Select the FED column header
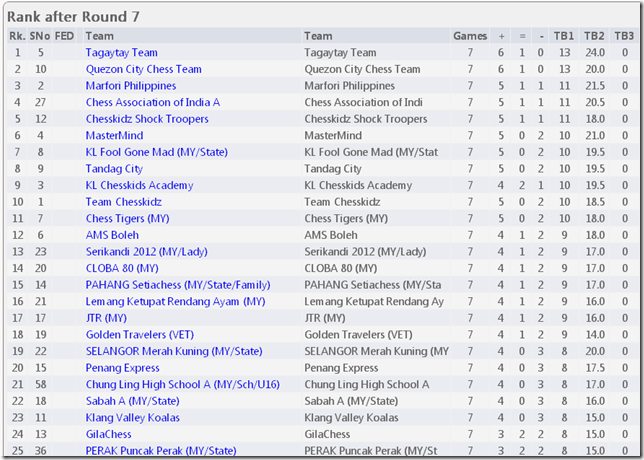 click(64, 36)
